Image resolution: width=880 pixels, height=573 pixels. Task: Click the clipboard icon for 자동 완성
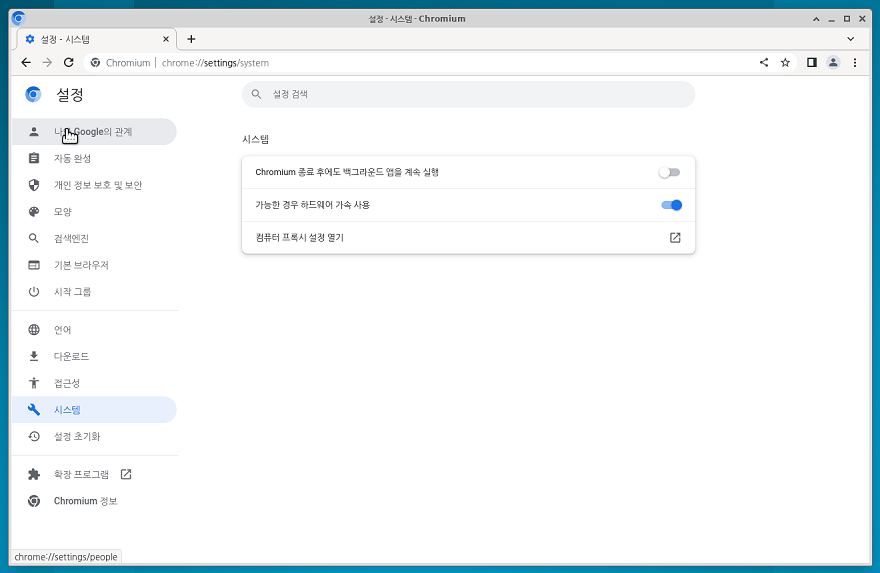(34, 158)
